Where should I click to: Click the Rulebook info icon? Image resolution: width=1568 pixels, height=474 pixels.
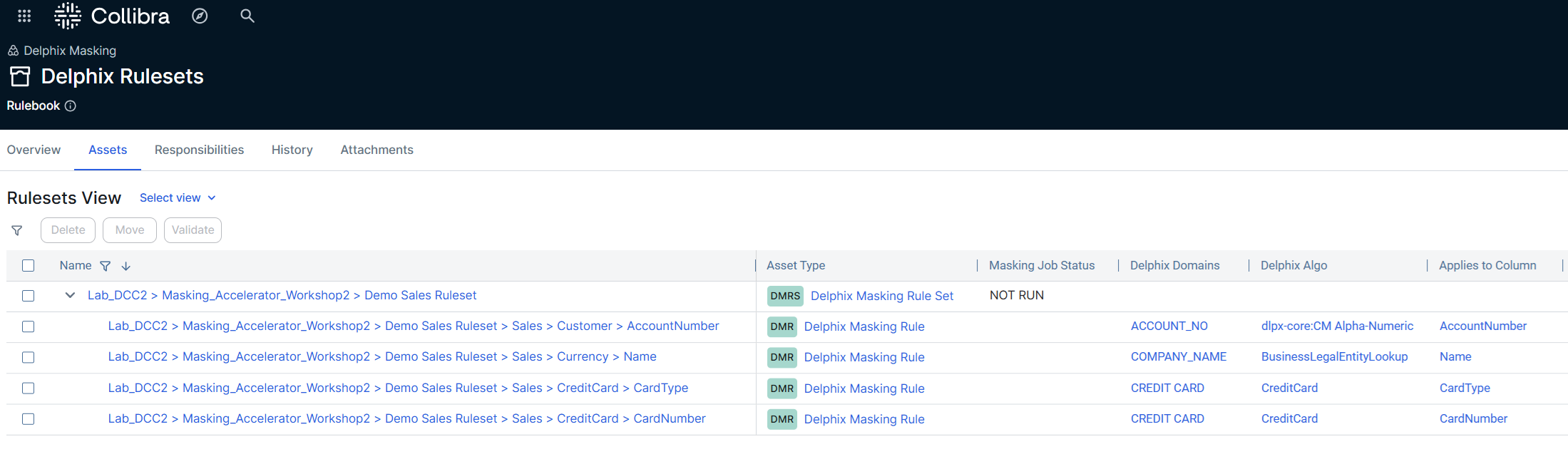point(71,105)
